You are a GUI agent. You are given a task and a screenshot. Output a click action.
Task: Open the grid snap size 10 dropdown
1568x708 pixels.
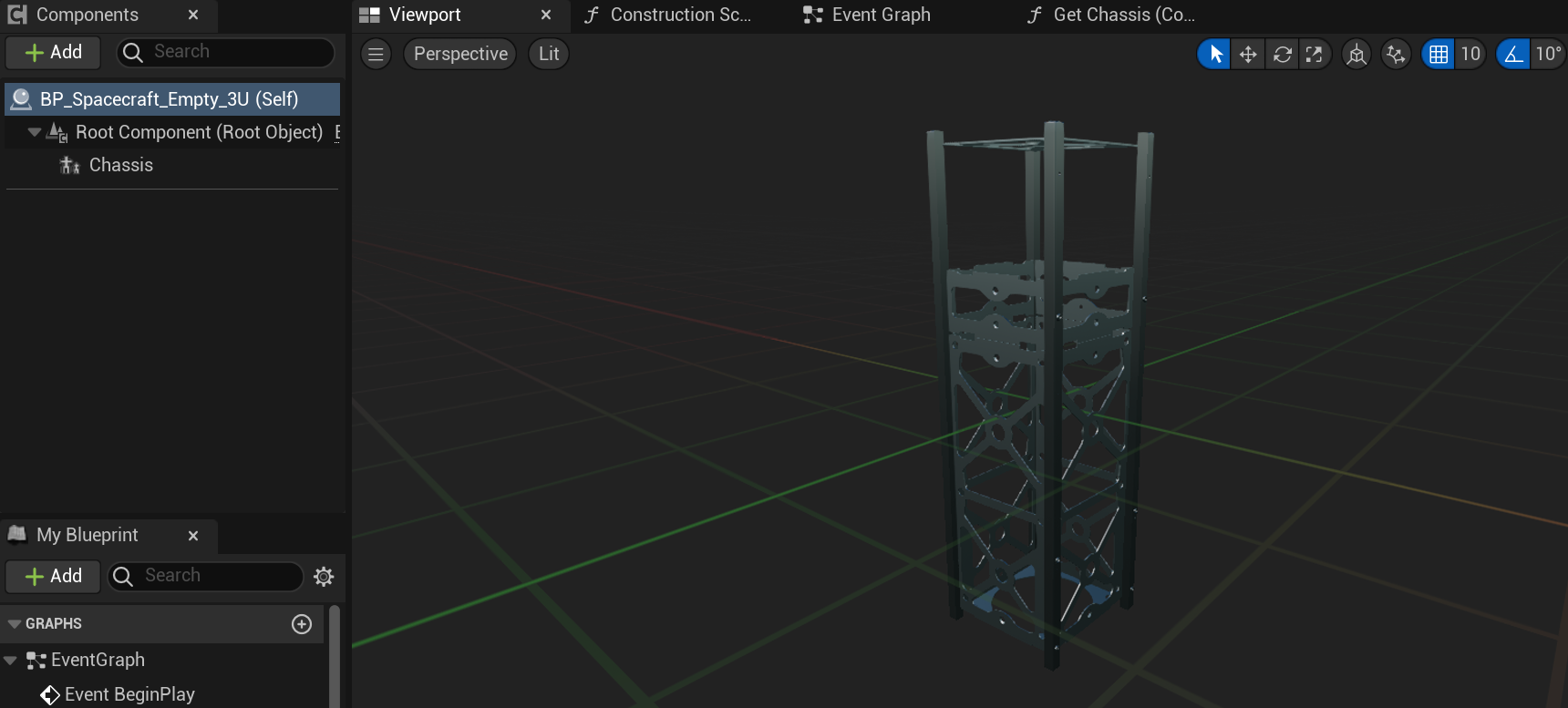coord(1470,55)
